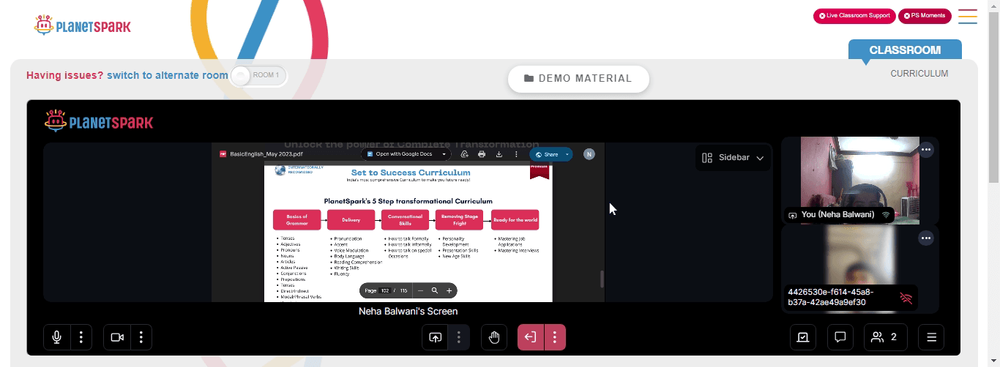Open the DEMO MATERIAL button
This screenshot has height=367, width=1000.
pos(578,79)
